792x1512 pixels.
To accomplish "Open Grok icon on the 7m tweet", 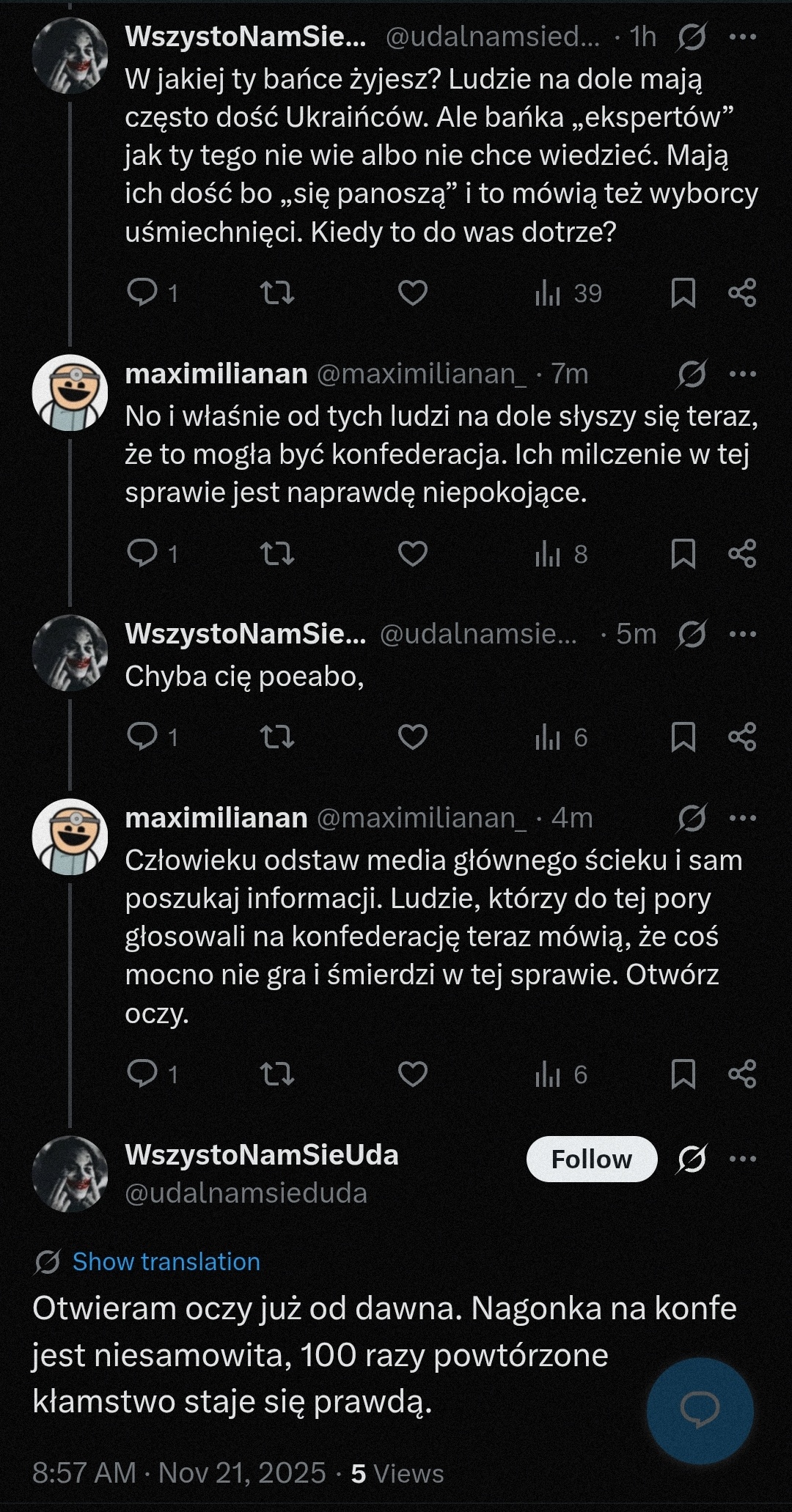I will [x=692, y=375].
